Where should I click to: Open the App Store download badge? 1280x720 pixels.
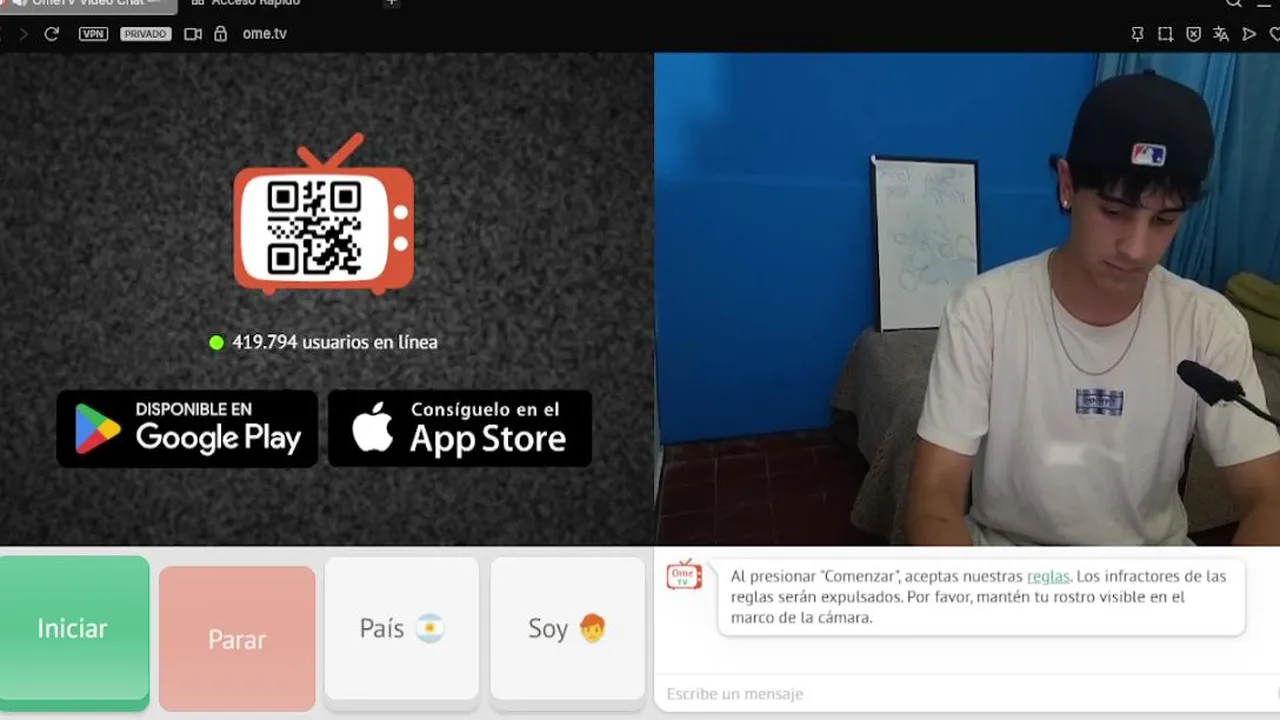460,428
